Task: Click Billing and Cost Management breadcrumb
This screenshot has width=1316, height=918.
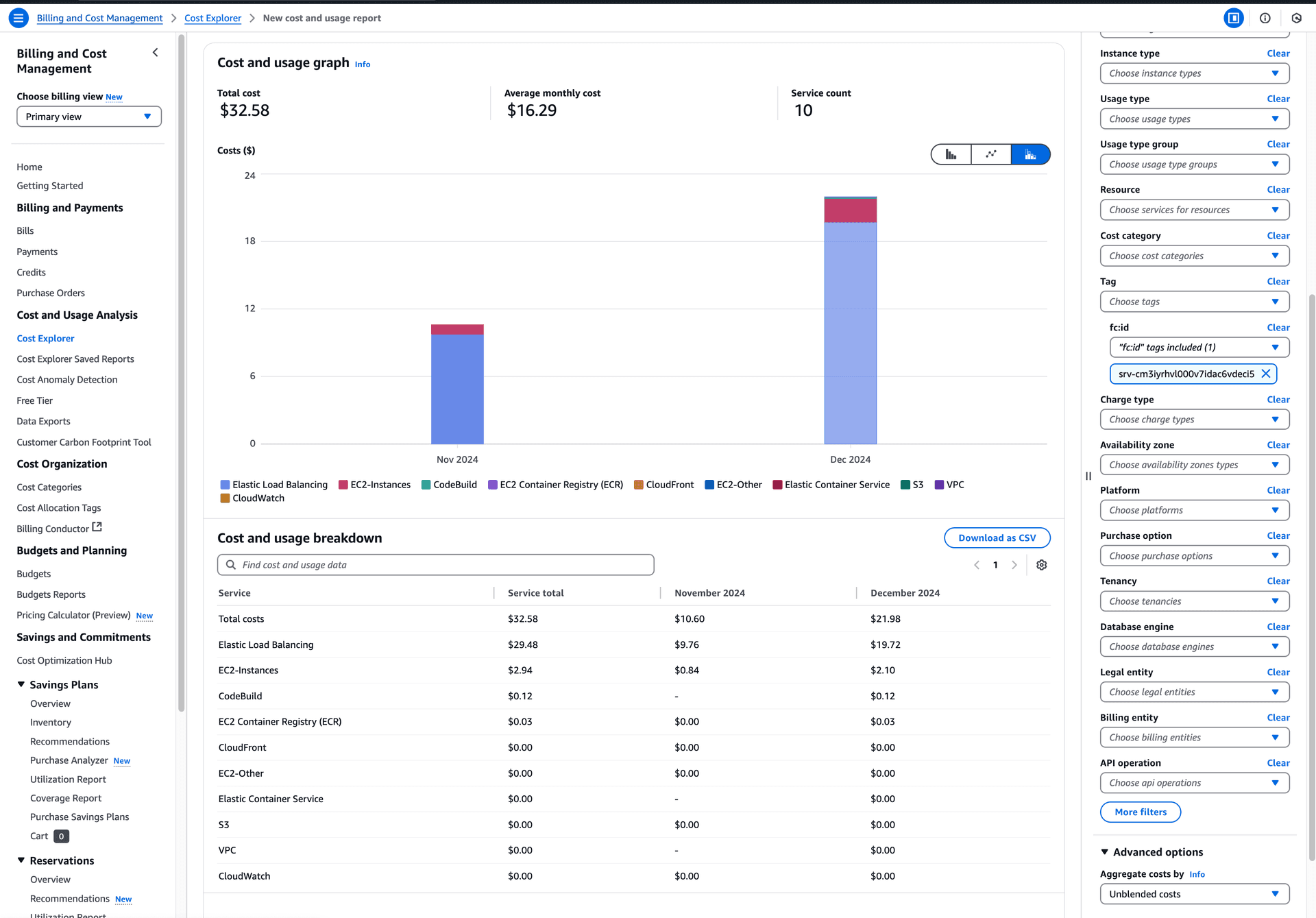Action: [x=100, y=18]
